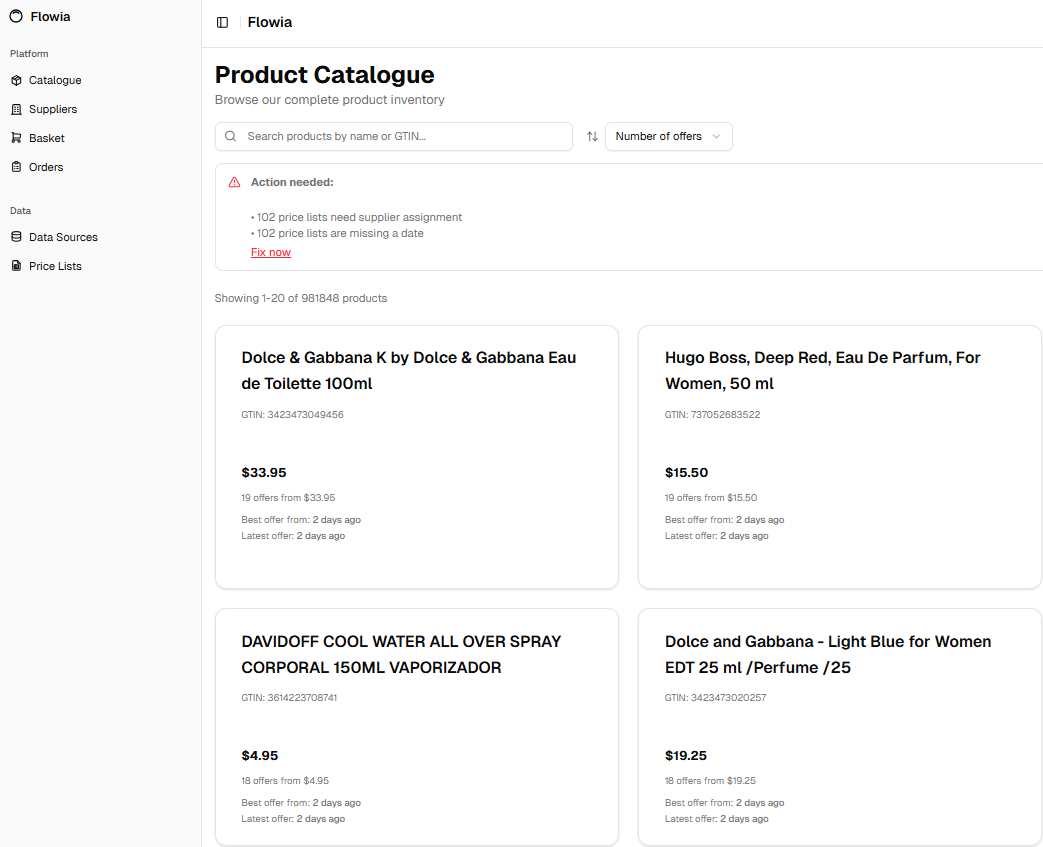Click the sort direction arrows icon
Viewport: 1043px width, 847px height.
(592, 136)
